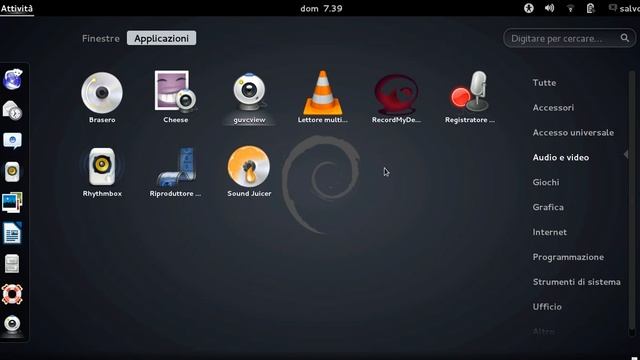Viewport: 640px width, 360px height.
Task: Focus the Digitare per cercare search field
Action: pyautogui.click(x=569, y=38)
